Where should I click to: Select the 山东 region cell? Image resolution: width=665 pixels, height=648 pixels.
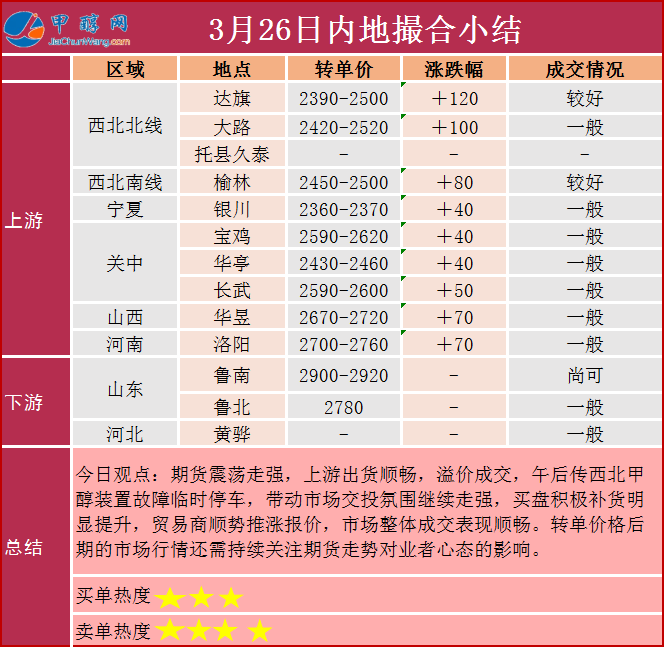coord(125,389)
